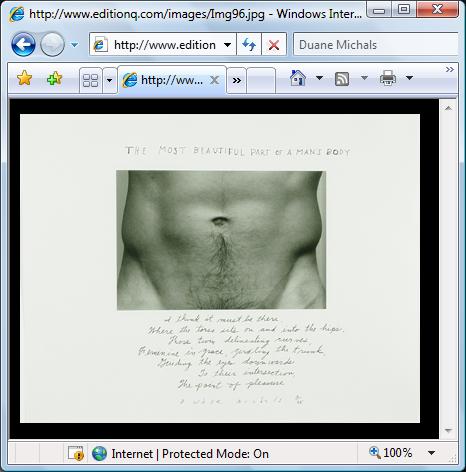
Task: Click the Internet zone globe icon
Action: (99, 454)
